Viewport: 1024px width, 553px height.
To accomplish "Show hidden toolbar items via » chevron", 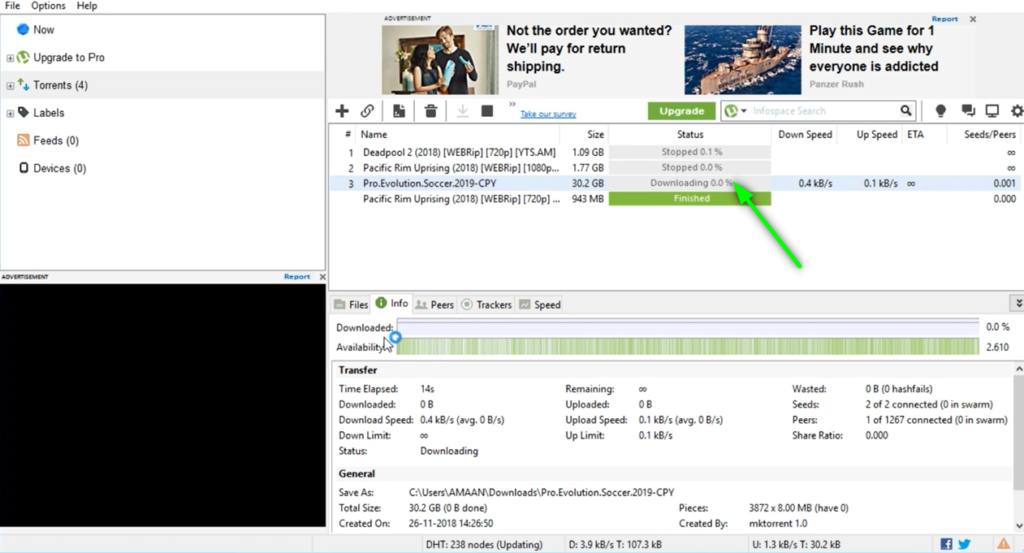I will [x=512, y=104].
